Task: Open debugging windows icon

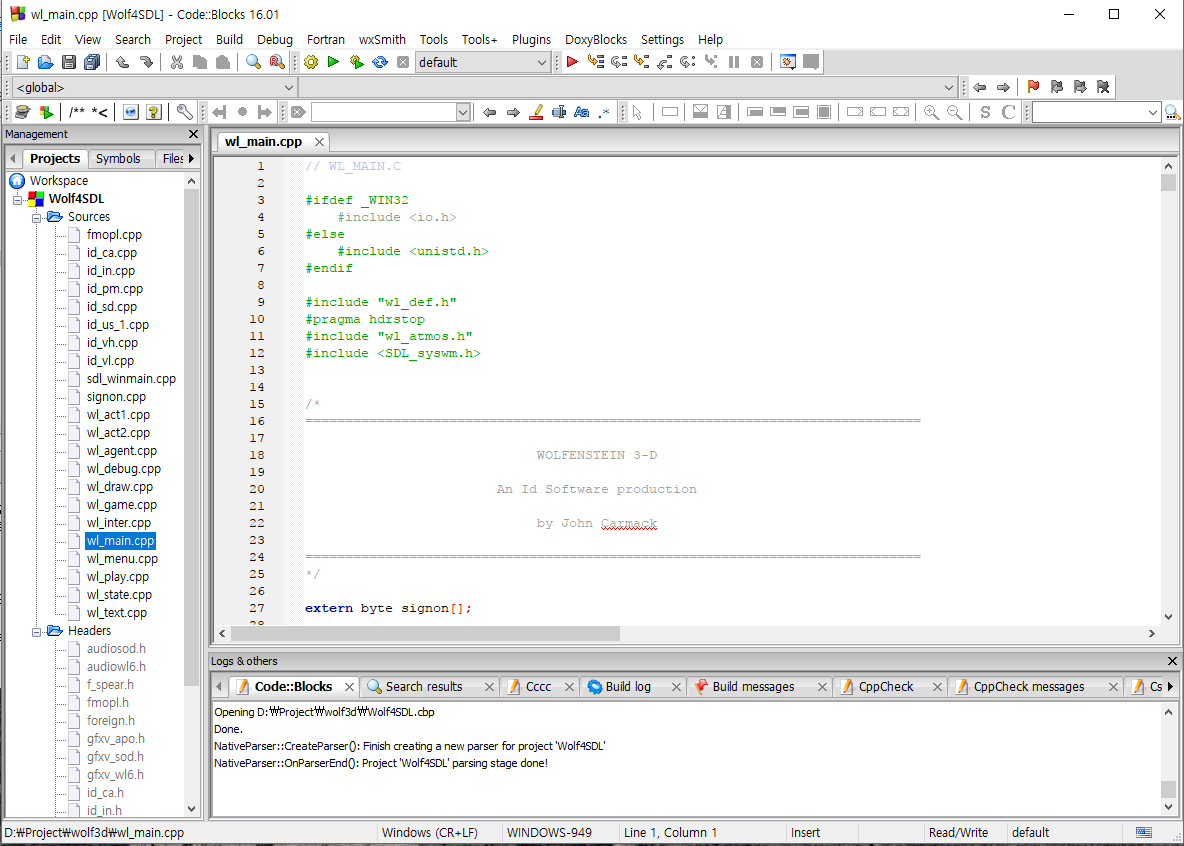Action: click(788, 62)
